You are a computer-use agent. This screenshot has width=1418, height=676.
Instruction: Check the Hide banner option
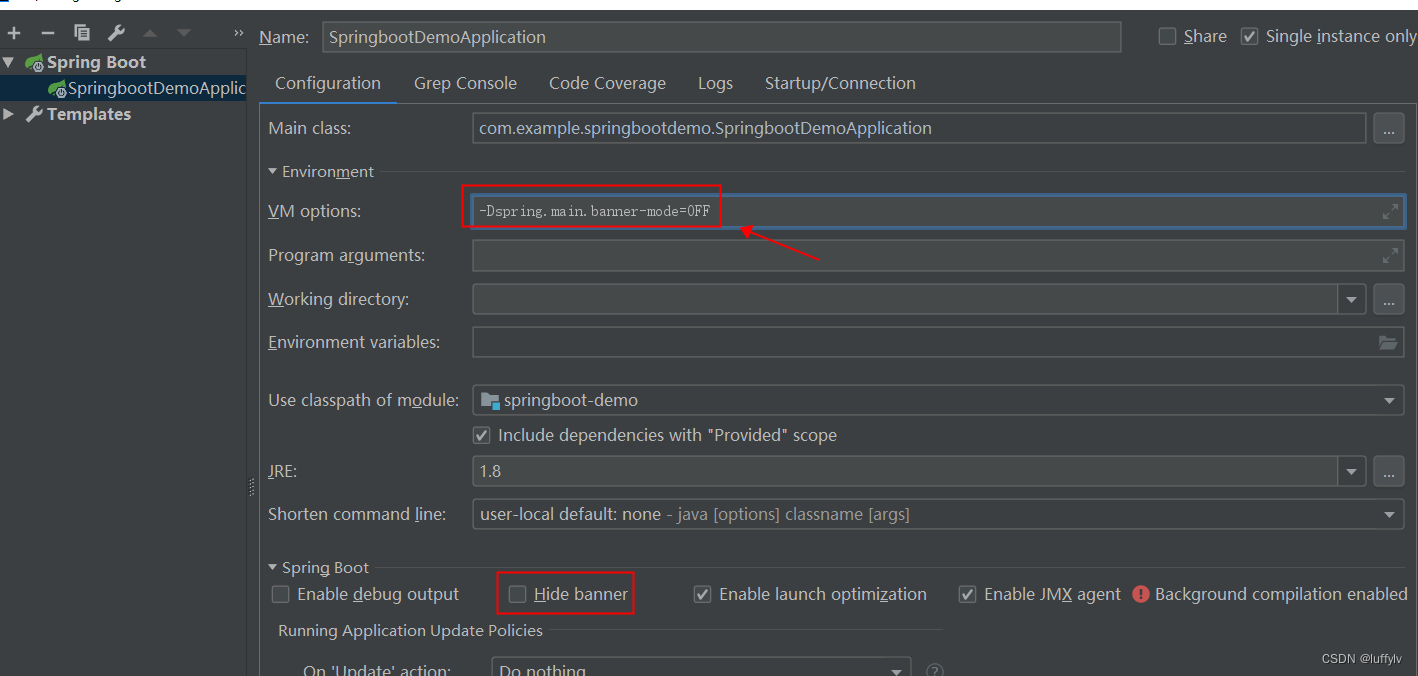coord(517,594)
